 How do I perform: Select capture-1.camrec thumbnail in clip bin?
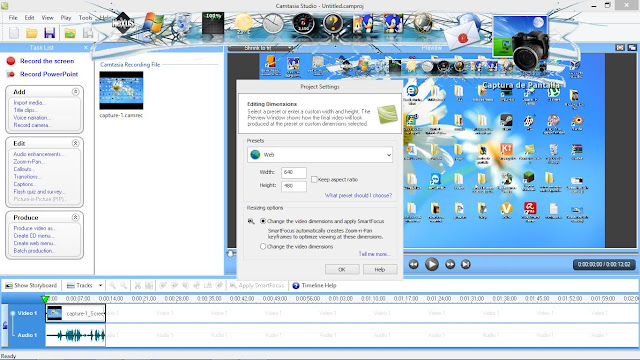point(121,91)
